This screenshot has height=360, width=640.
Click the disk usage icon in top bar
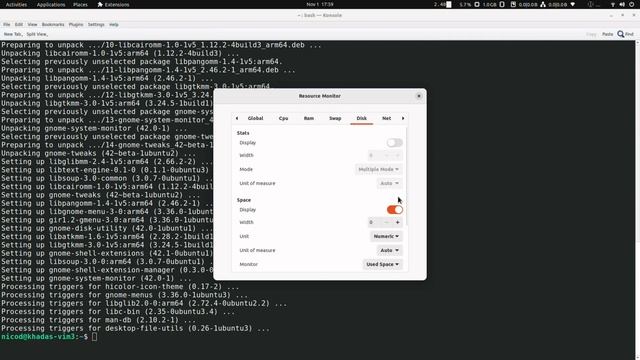point(513,4)
